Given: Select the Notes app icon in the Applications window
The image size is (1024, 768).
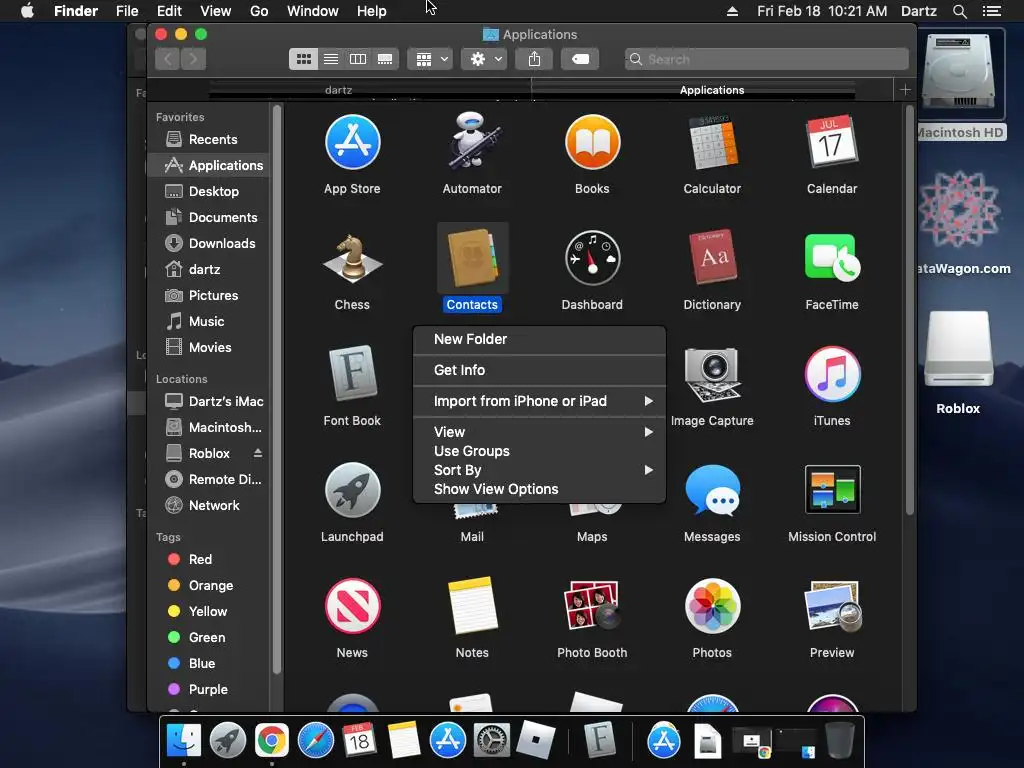Looking at the screenshot, I should point(473,606).
